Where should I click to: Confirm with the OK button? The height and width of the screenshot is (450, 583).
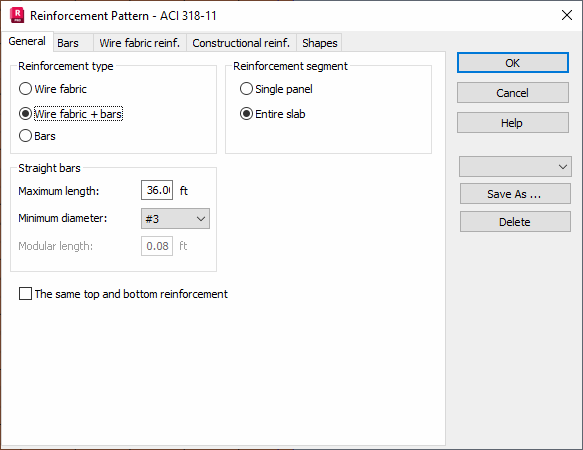click(513, 63)
